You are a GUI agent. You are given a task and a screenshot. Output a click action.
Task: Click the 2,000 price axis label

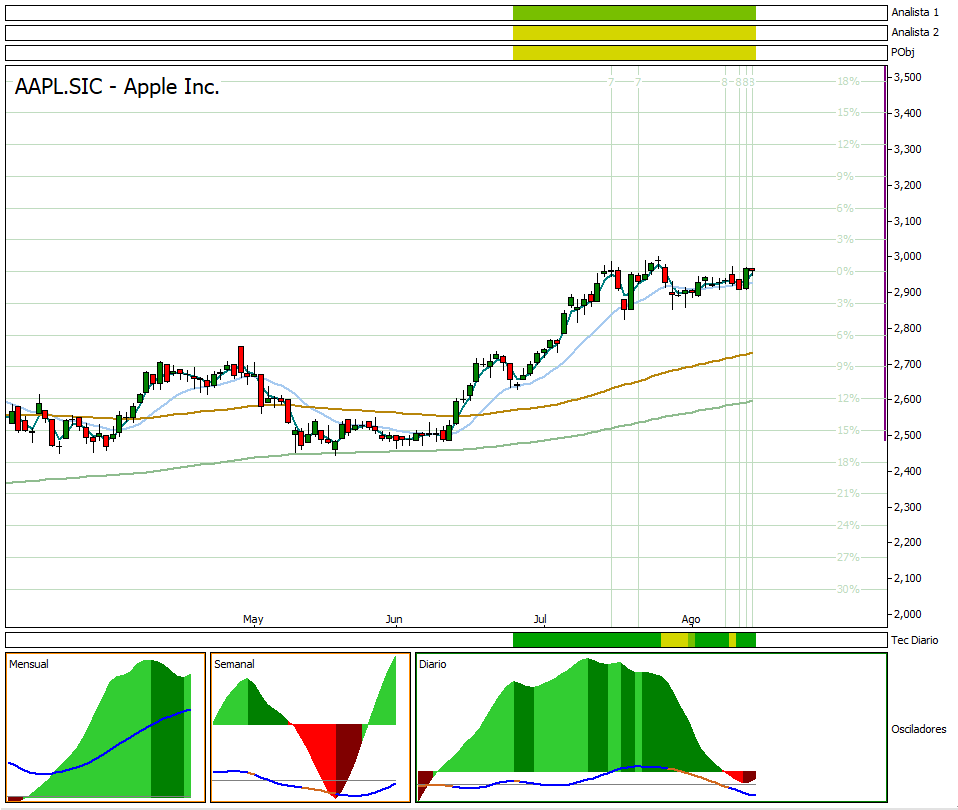[x=908, y=614]
